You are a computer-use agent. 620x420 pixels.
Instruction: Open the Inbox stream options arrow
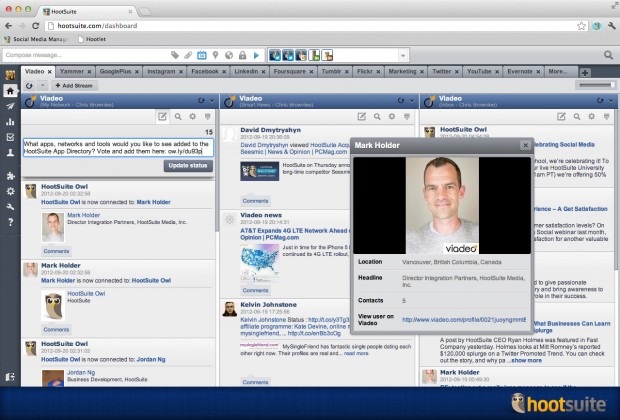pyautogui.click(x=611, y=100)
